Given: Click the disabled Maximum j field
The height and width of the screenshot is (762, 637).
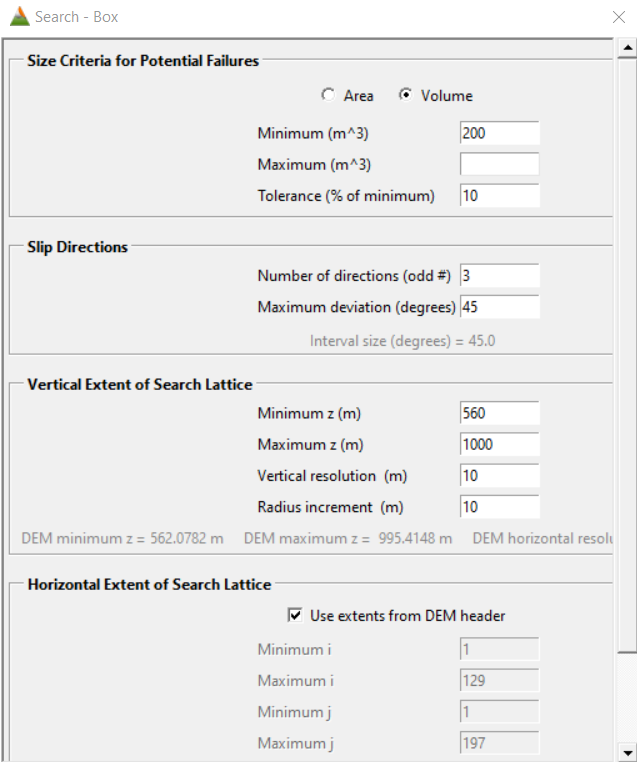Looking at the screenshot, I should tap(499, 743).
